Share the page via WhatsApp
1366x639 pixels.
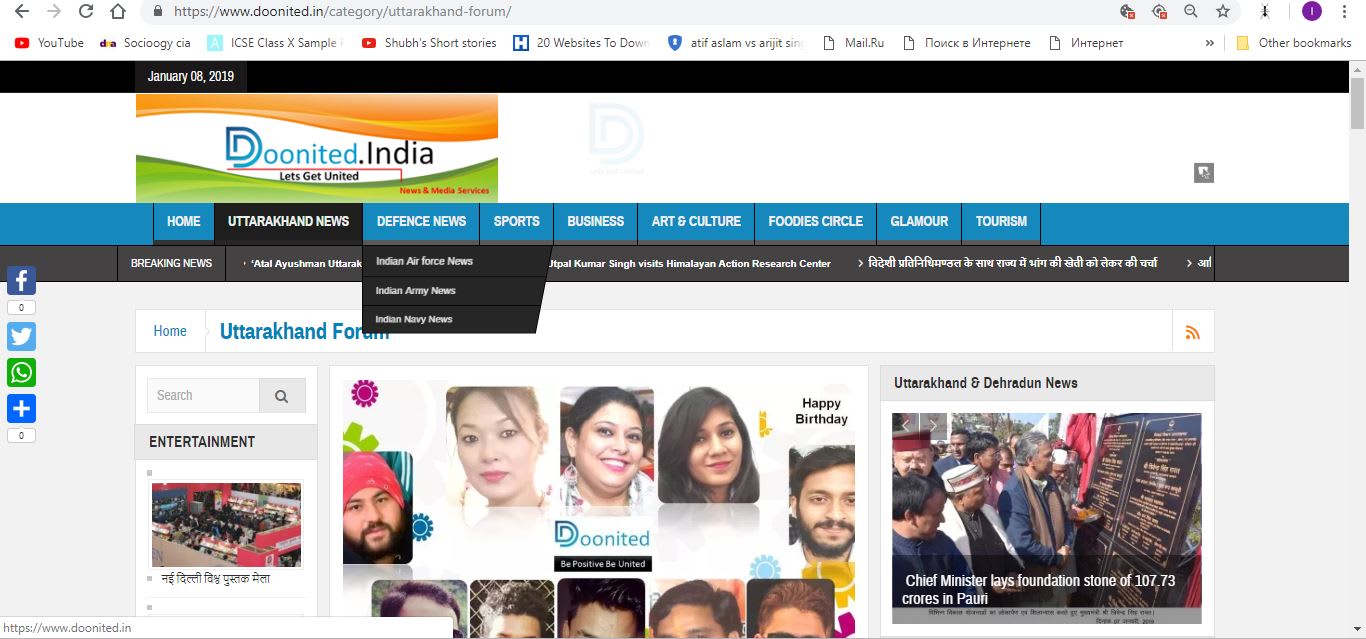[21, 373]
